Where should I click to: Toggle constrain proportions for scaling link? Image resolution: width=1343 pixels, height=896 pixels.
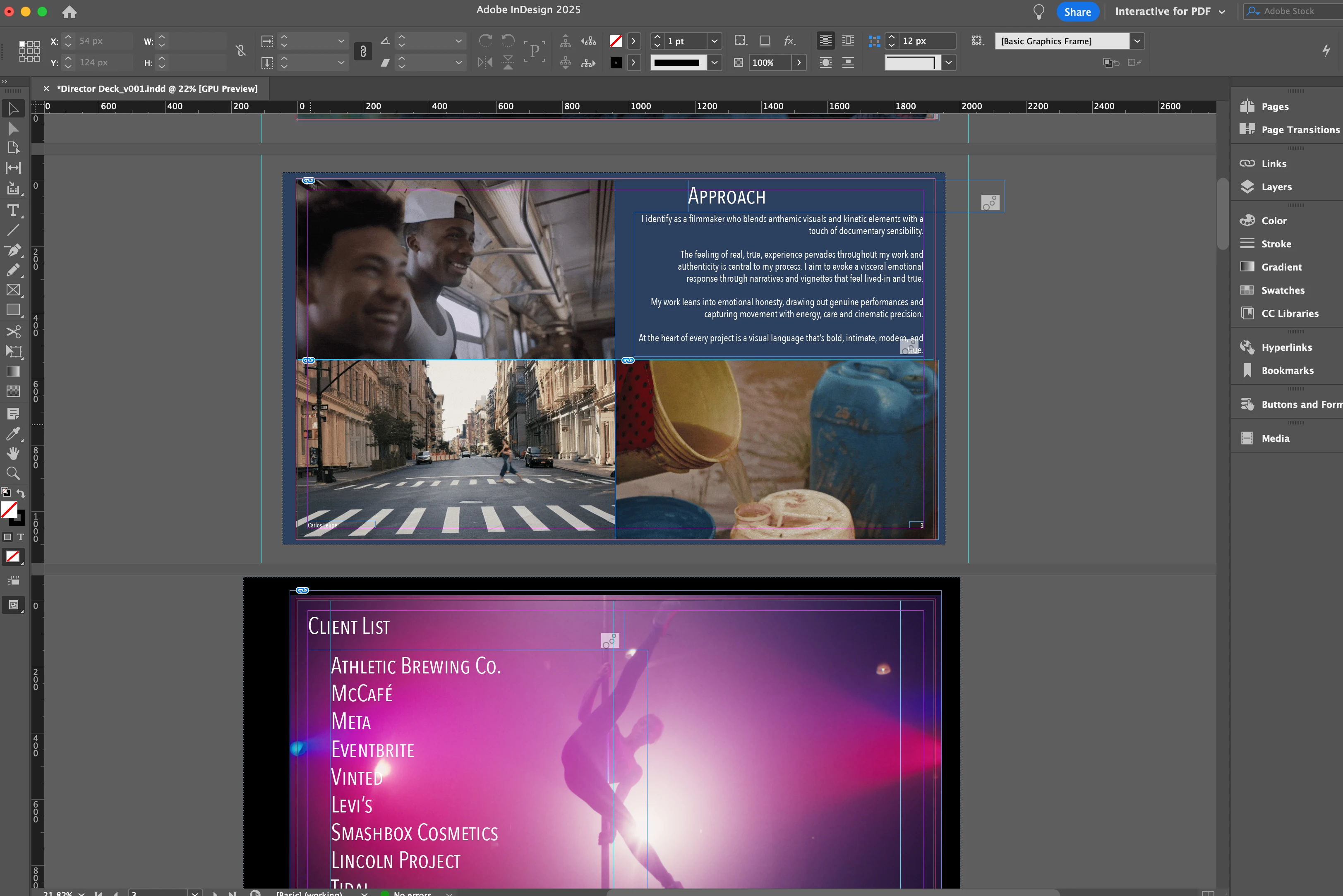click(363, 51)
